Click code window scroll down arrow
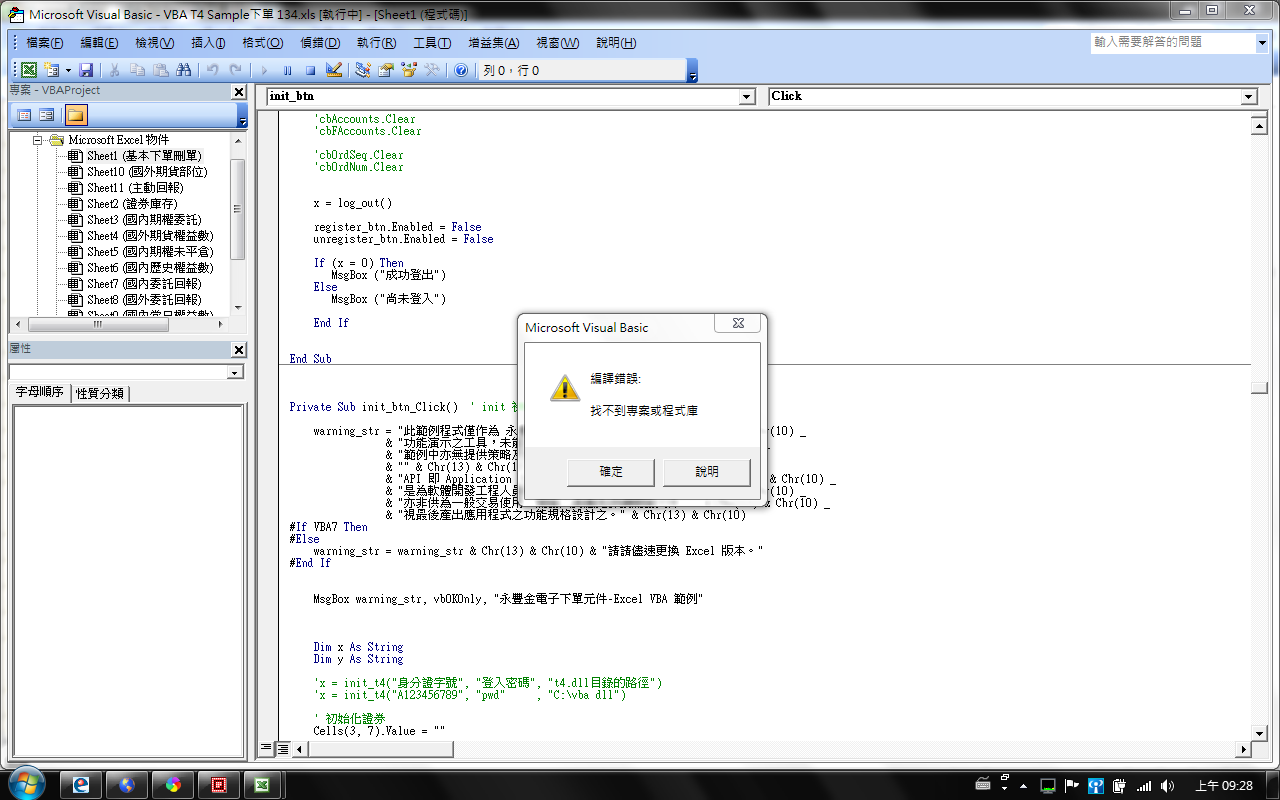 1260,733
